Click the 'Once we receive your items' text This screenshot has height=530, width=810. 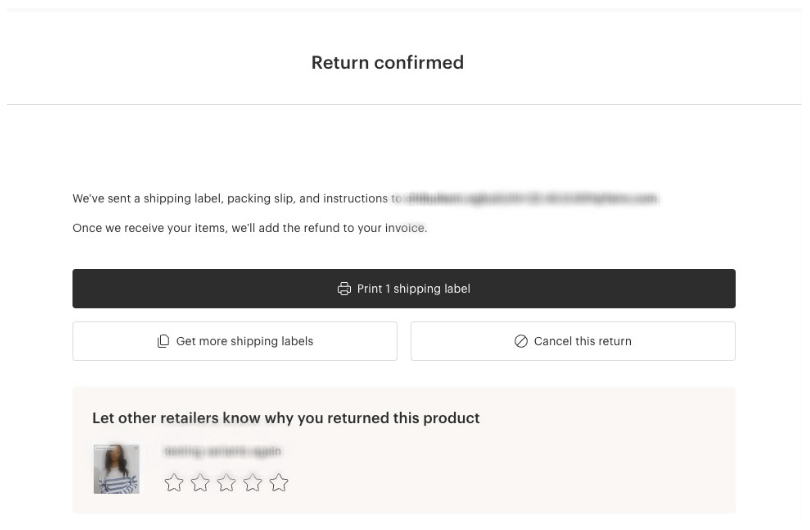tap(249, 228)
